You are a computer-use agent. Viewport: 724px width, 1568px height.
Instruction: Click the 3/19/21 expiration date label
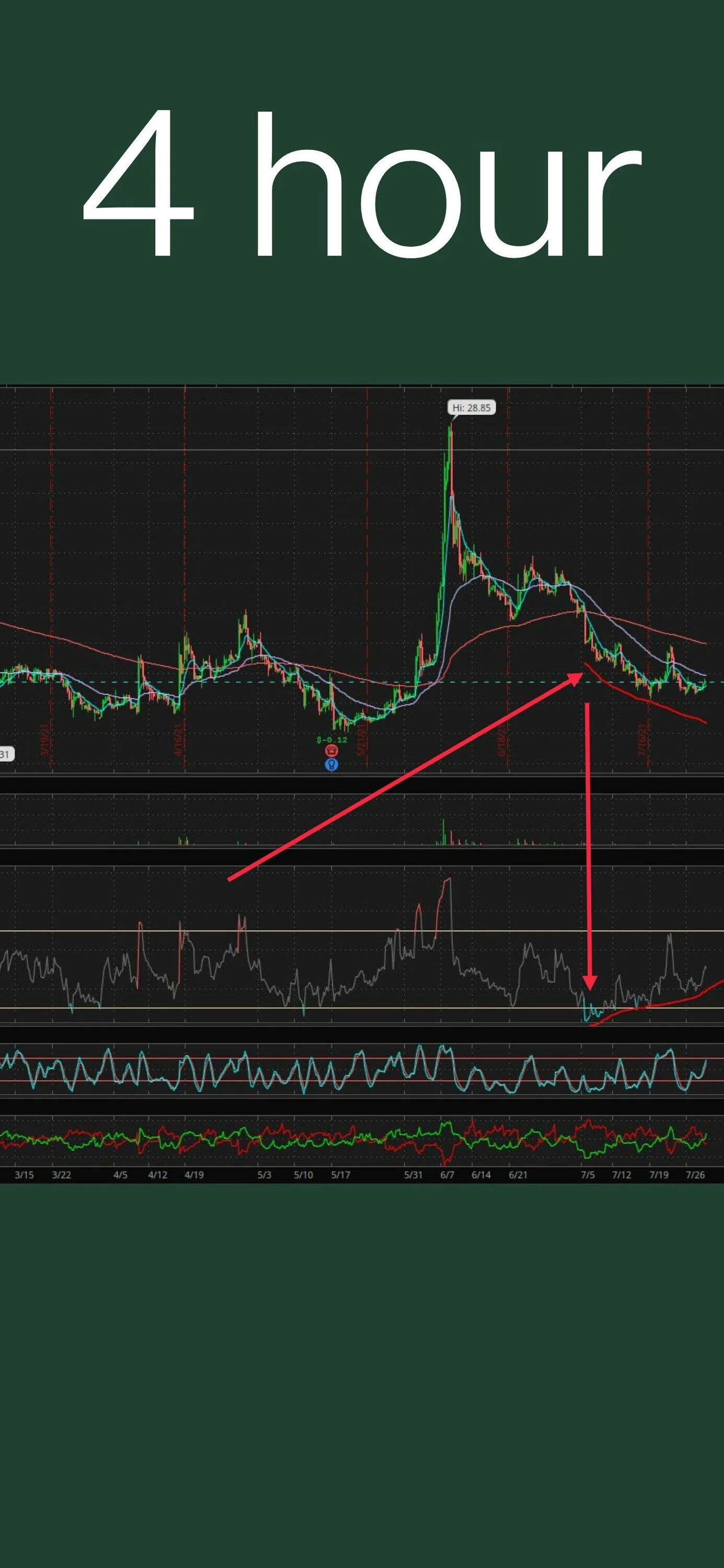pyautogui.click(x=44, y=740)
